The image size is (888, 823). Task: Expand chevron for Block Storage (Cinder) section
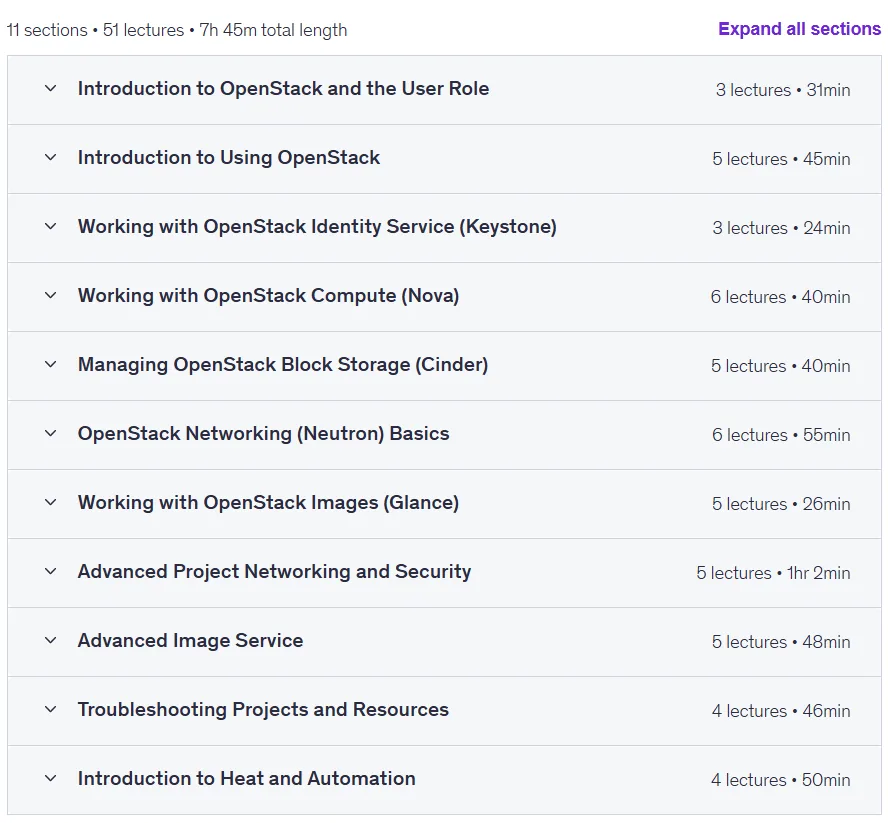[x=50, y=364]
